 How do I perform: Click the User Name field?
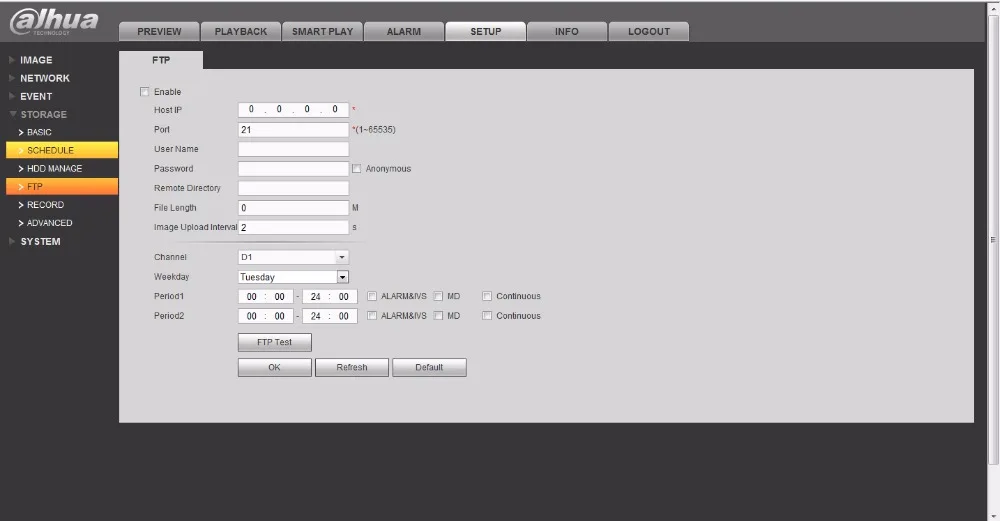(x=293, y=149)
